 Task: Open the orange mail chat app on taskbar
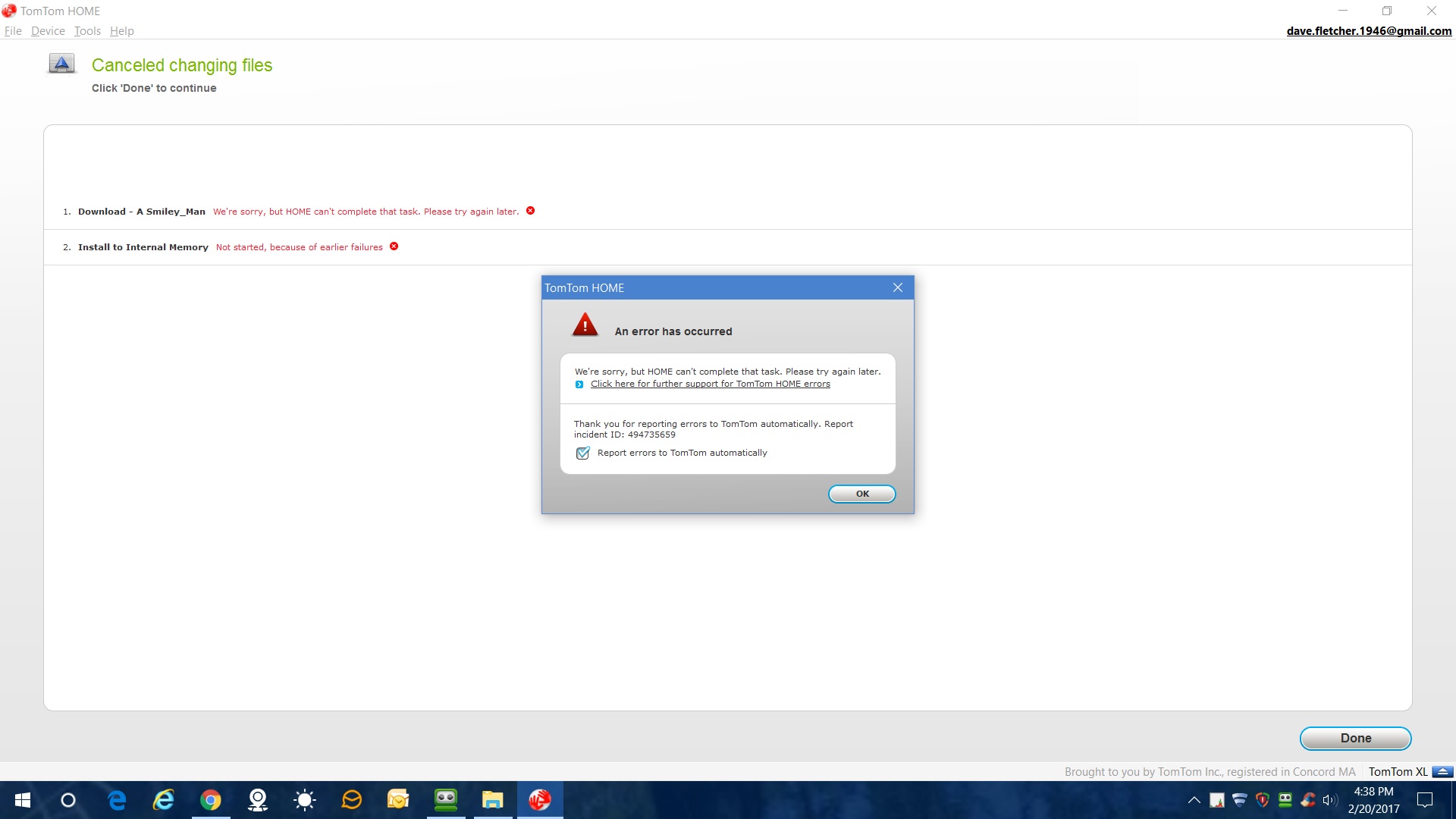[x=352, y=800]
